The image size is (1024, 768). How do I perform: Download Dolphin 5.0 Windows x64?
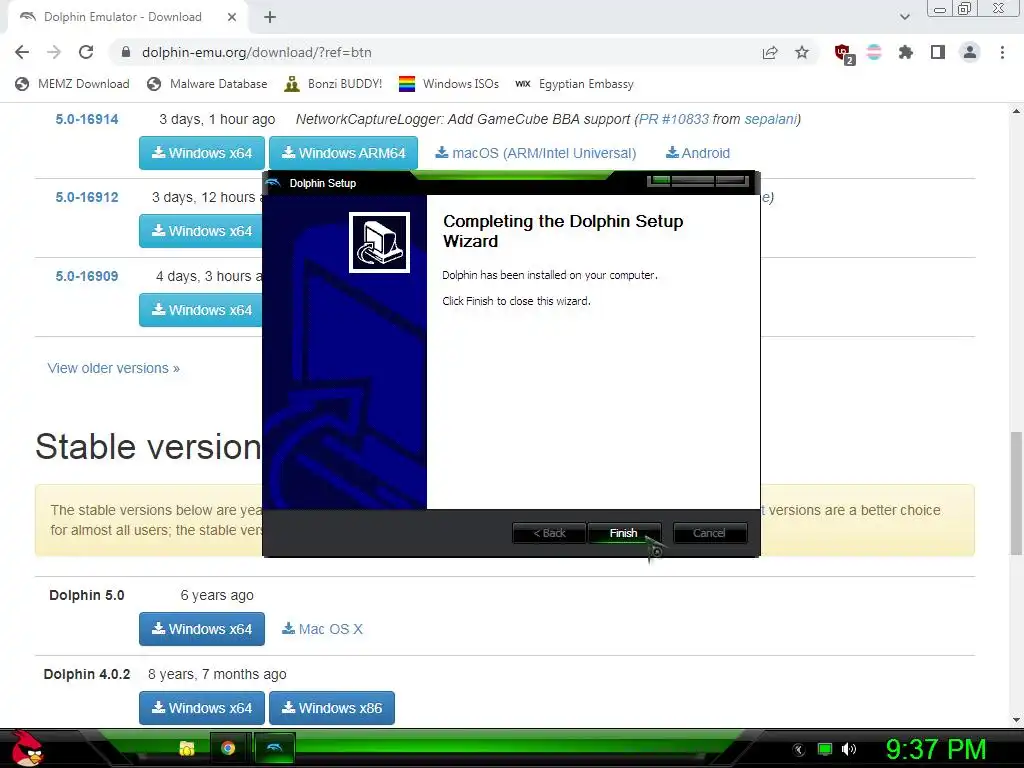click(x=202, y=629)
